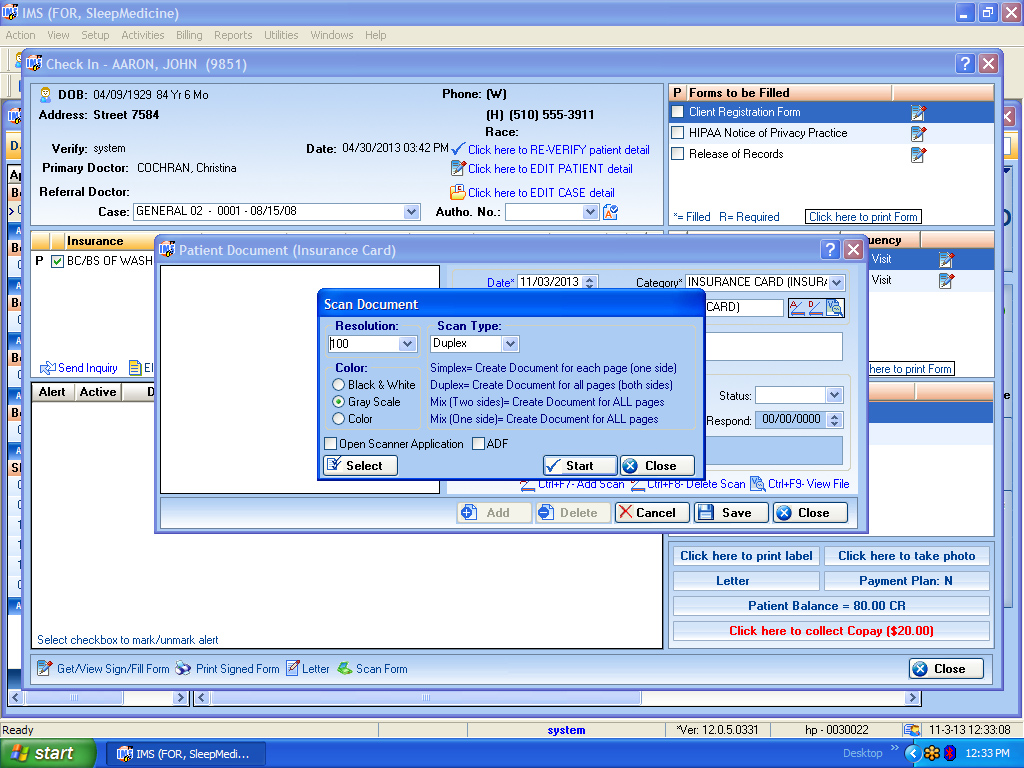Open the Resolution dropdown
The height and width of the screenshot is (768, 1024).
point(407,344)
